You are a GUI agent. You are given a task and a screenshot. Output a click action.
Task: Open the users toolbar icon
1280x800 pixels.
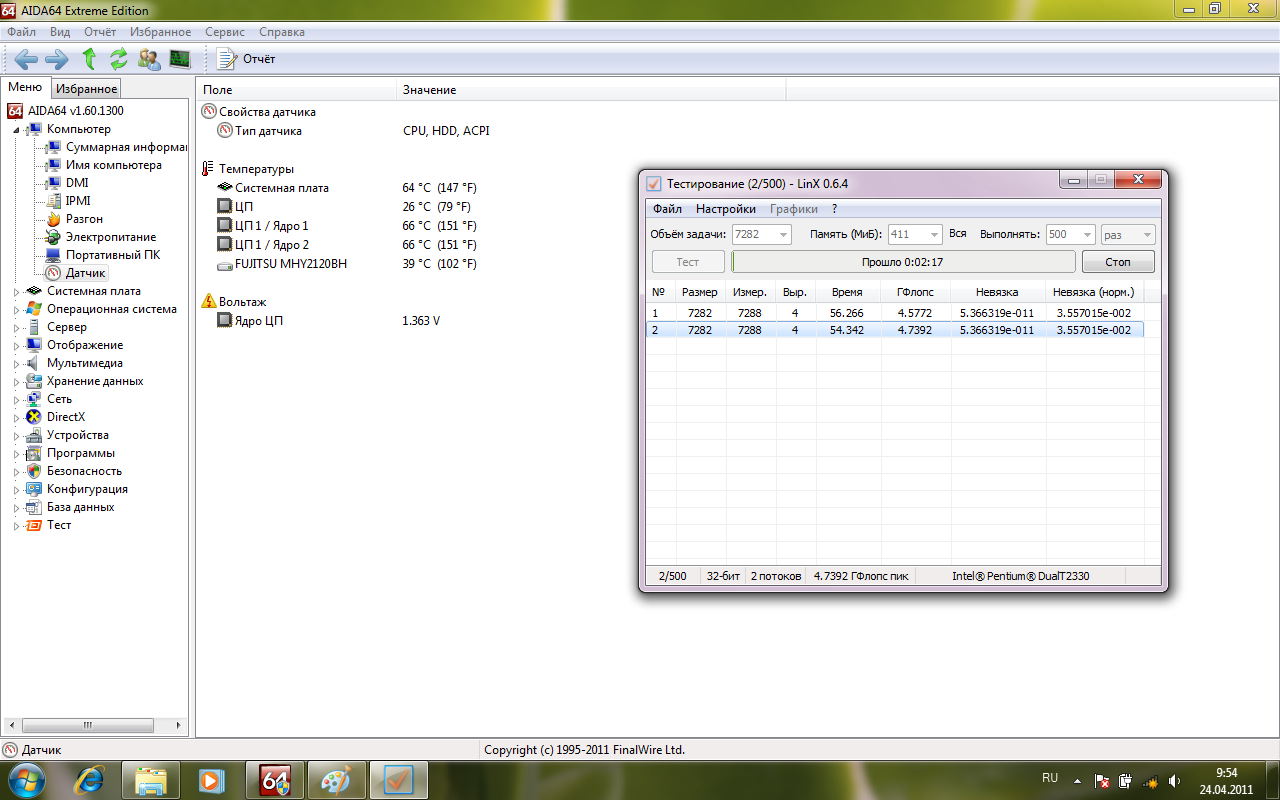[x=149, y=59]
